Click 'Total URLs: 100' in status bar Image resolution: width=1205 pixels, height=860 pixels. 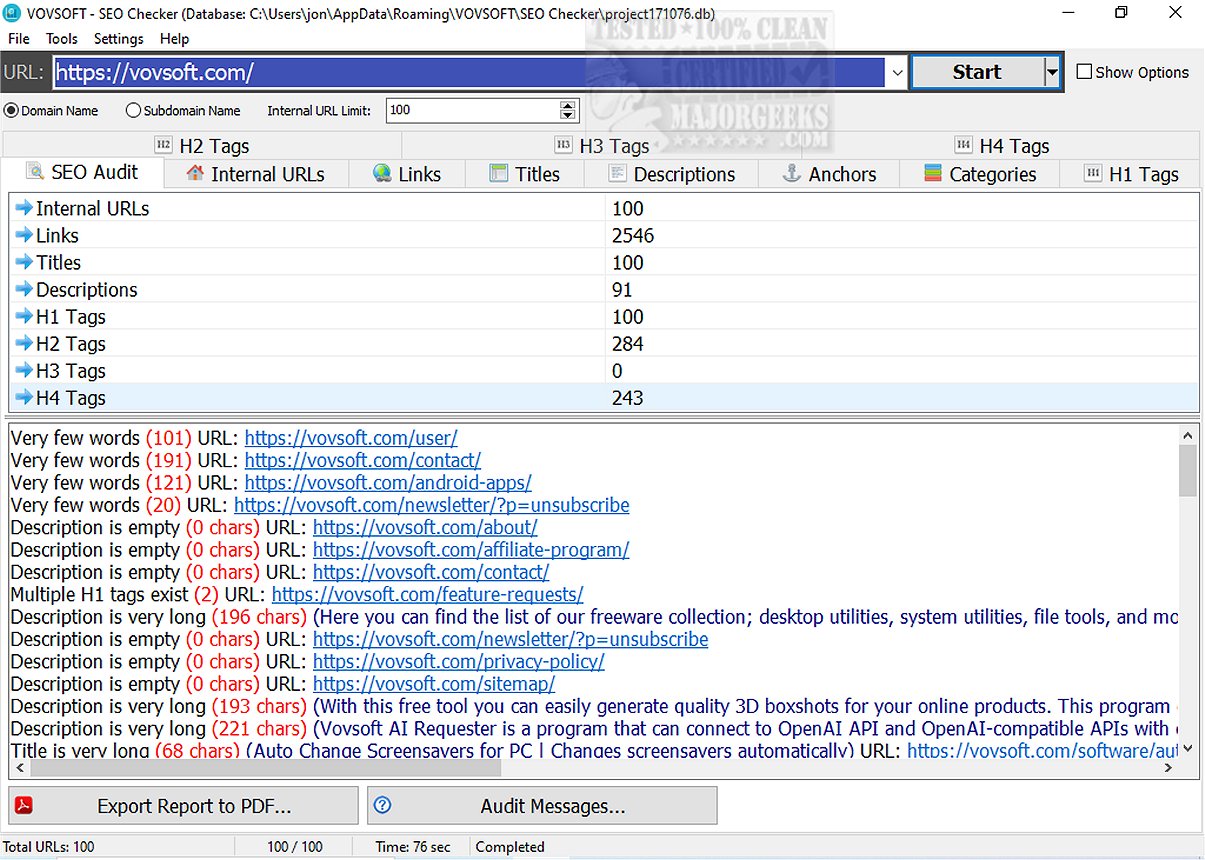pyautogui.click(x=49, y=847)
